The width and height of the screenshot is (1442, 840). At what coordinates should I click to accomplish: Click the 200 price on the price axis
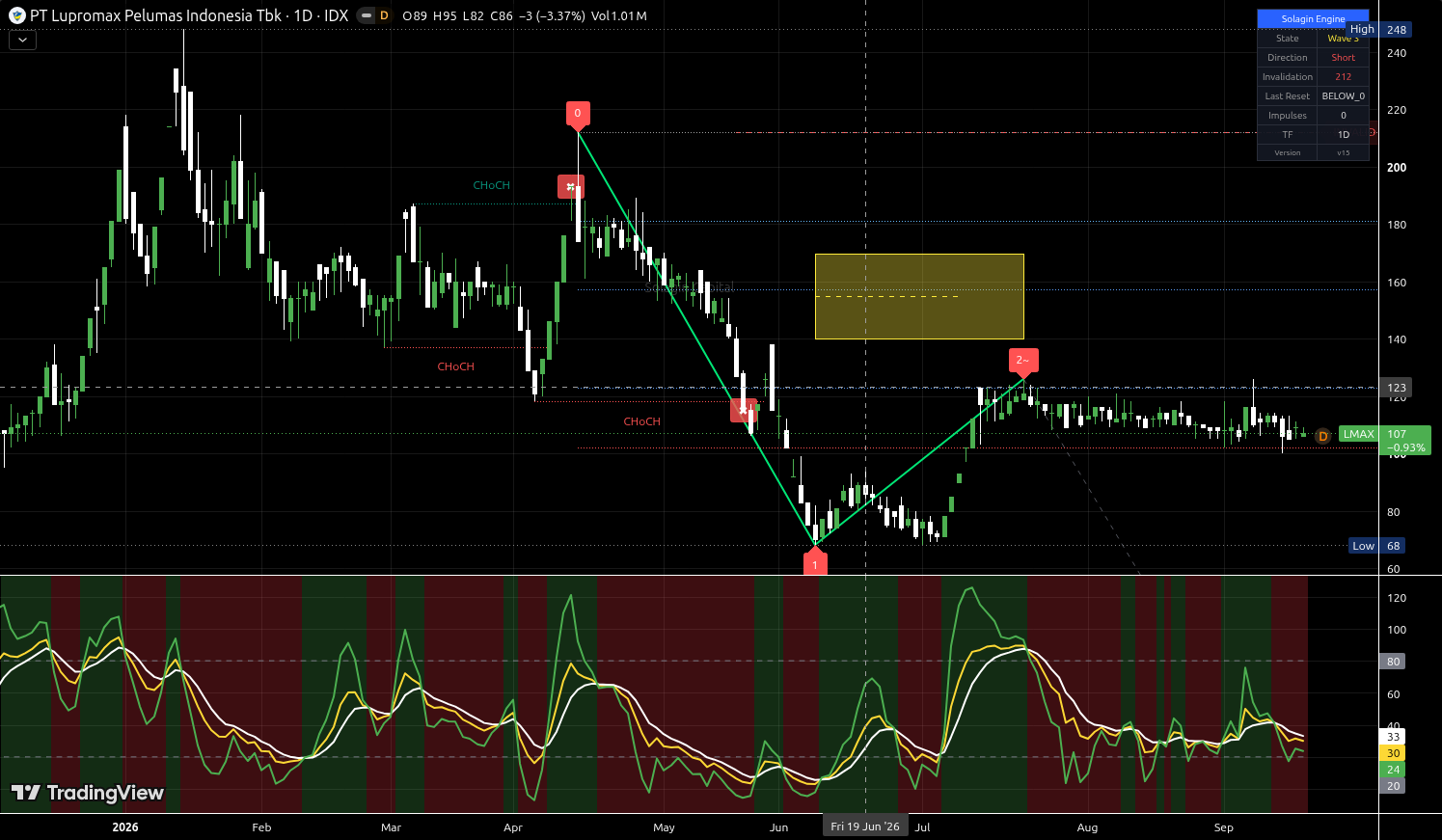[x=1396, y=167]
